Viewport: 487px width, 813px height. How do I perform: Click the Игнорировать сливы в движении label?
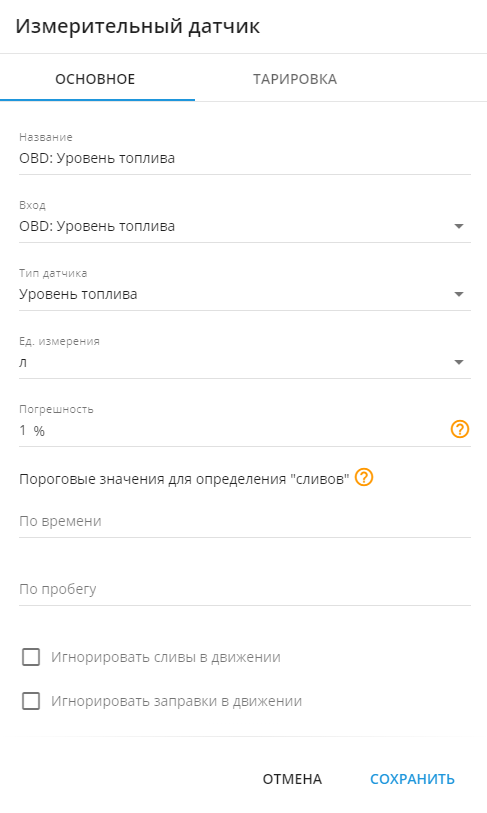tap(165, 657)
